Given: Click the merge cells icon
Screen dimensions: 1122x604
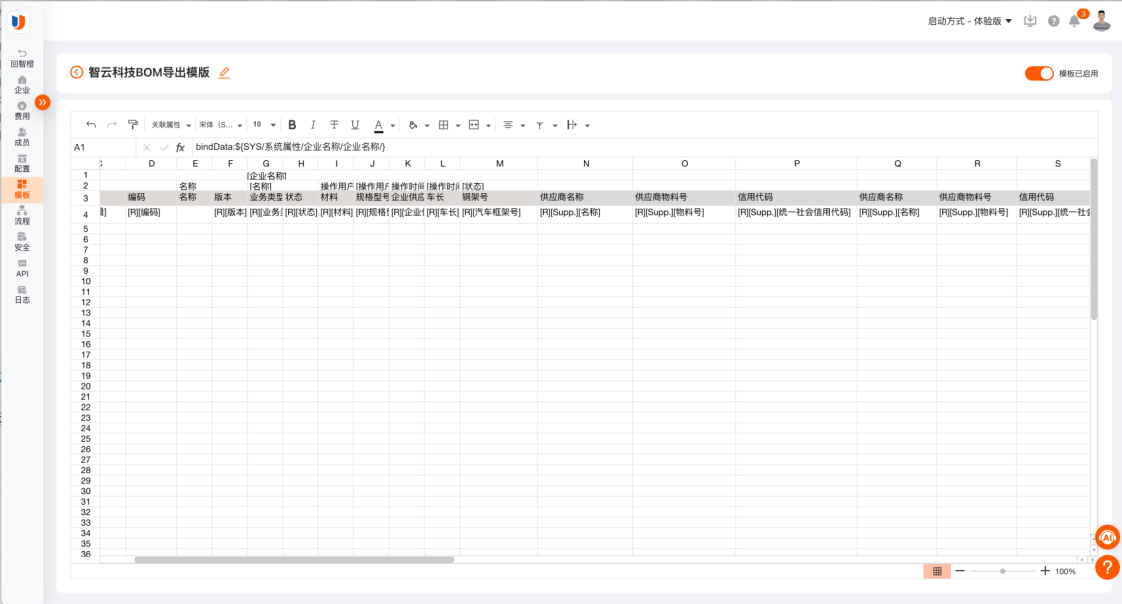Looking at the screenshot, I should tap(474, 125).
